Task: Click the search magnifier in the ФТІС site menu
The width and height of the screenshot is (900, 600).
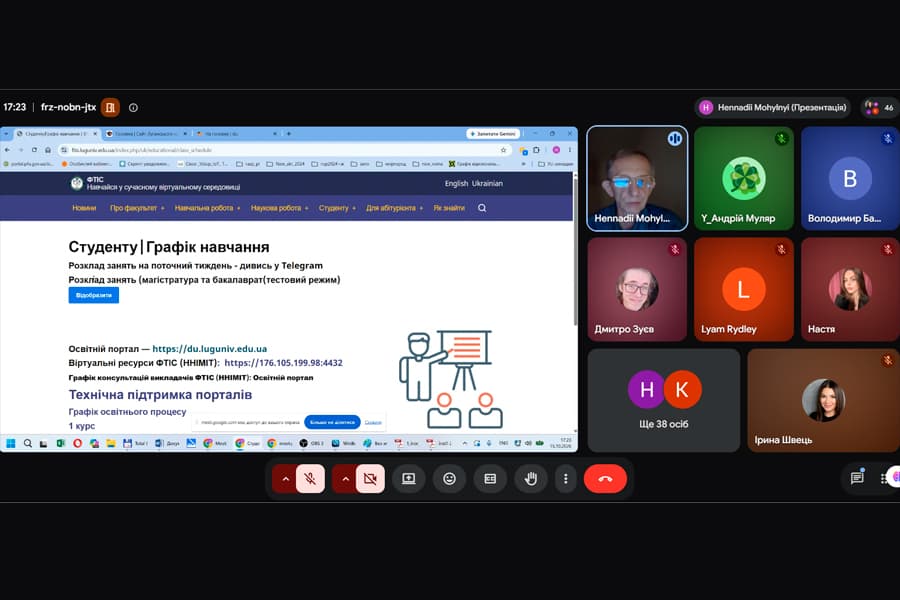Action: coord(482,208)
